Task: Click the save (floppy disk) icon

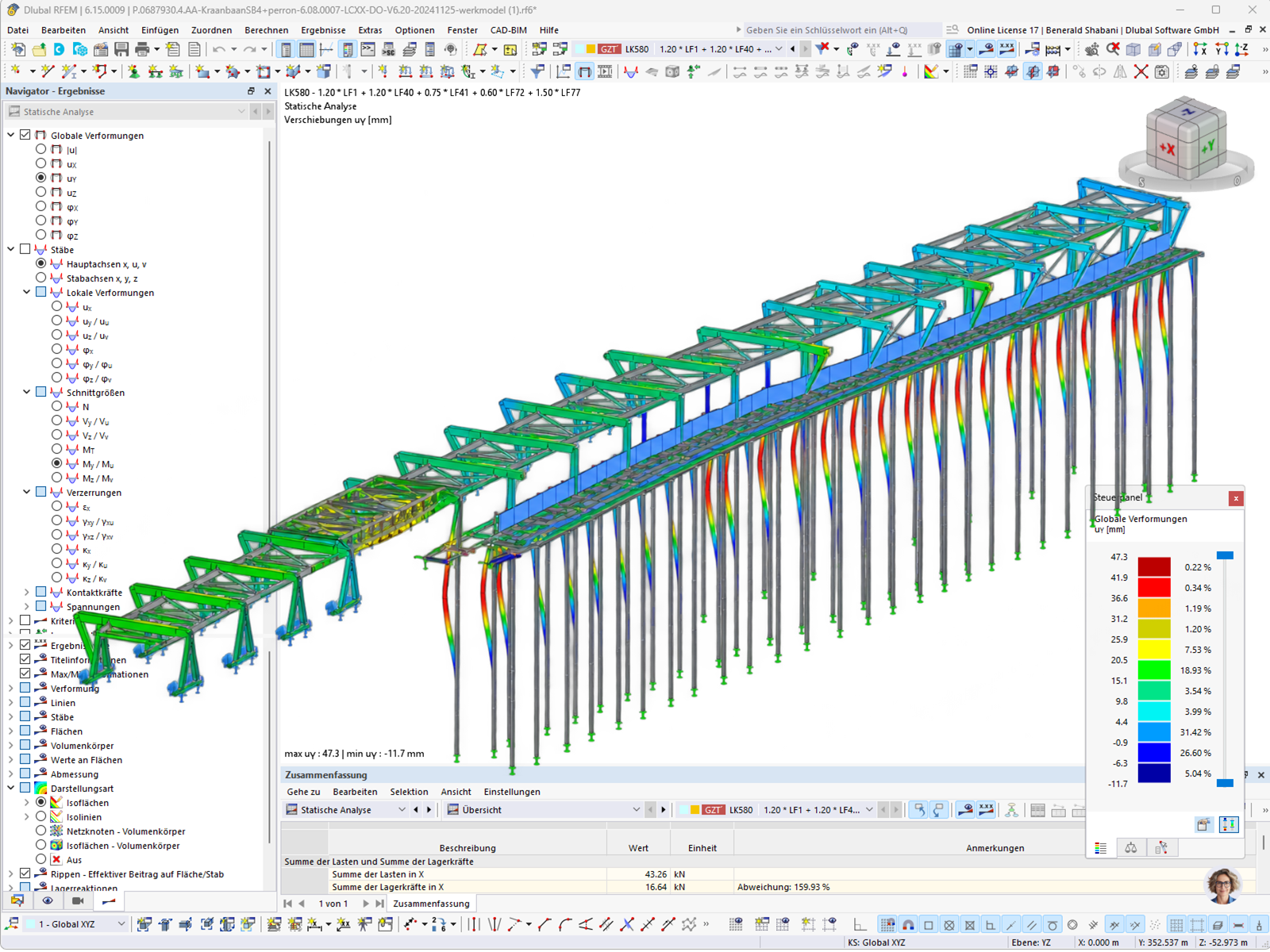Action: [x=121, y=49]
